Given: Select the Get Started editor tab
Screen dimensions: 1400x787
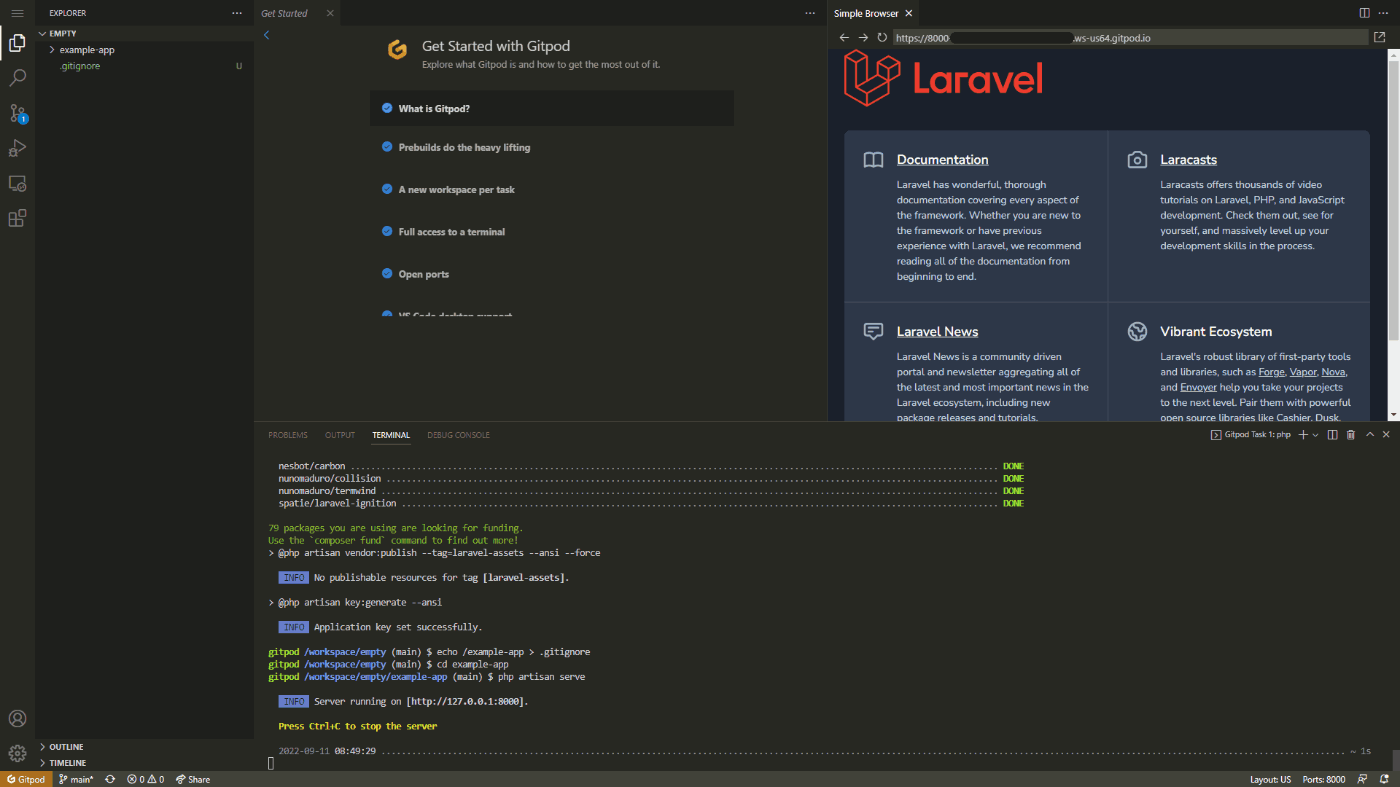Looking at the screenshot, I should pyautogui.click(x=297, y=13).
